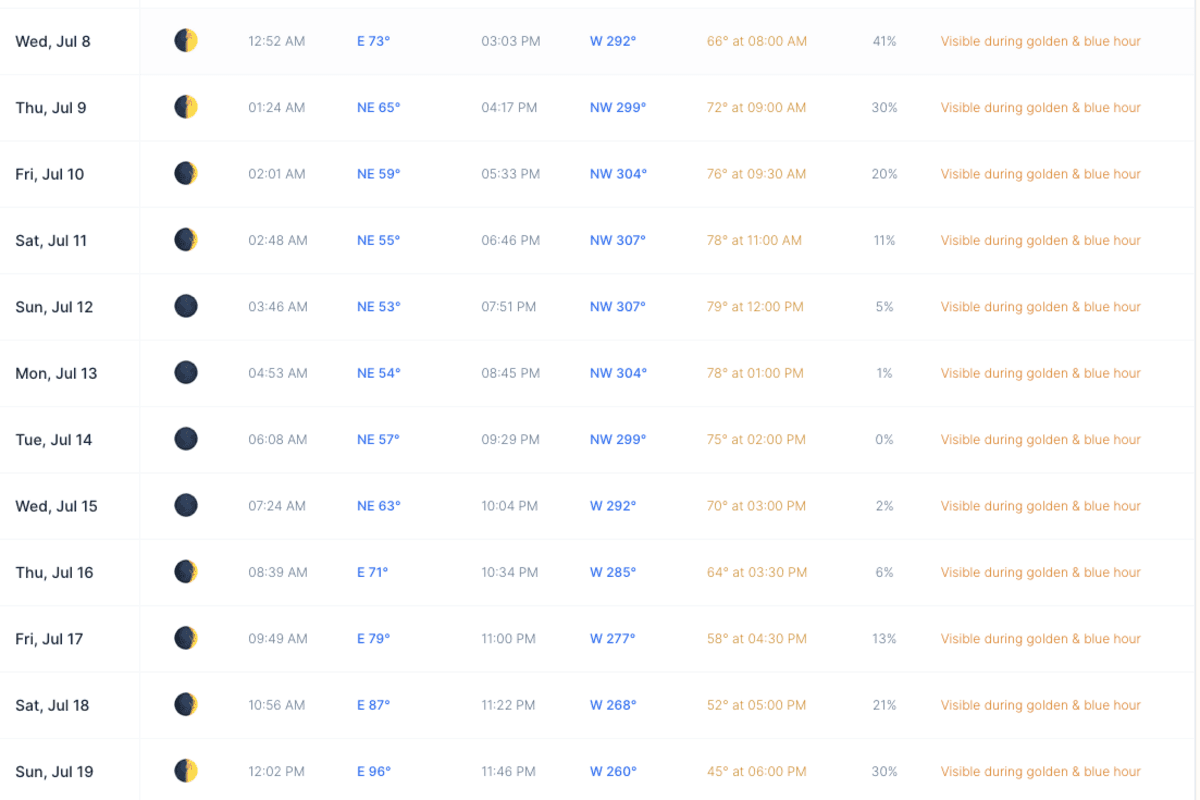The height and width of the screenshot is (800, 1200).
Task: Open the E 73° moonrise direction link
Action: tap(373, 41)
